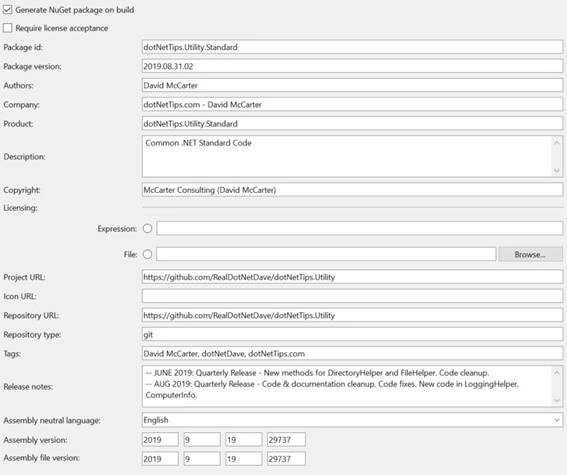Click the Package id label

coord(23,47)
